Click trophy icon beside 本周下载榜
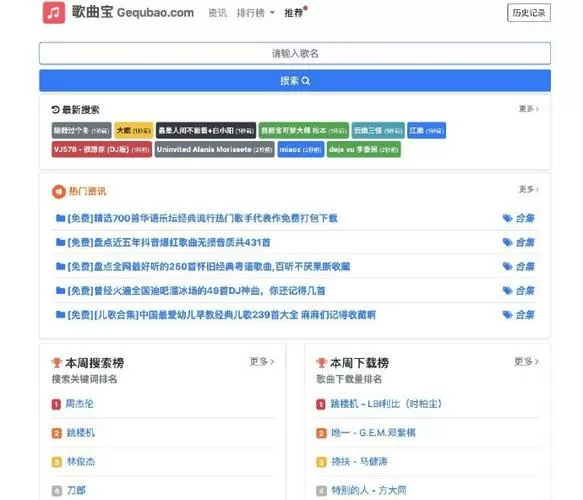Viewport: 583px width, 500px height. click(x=321, y=363)
